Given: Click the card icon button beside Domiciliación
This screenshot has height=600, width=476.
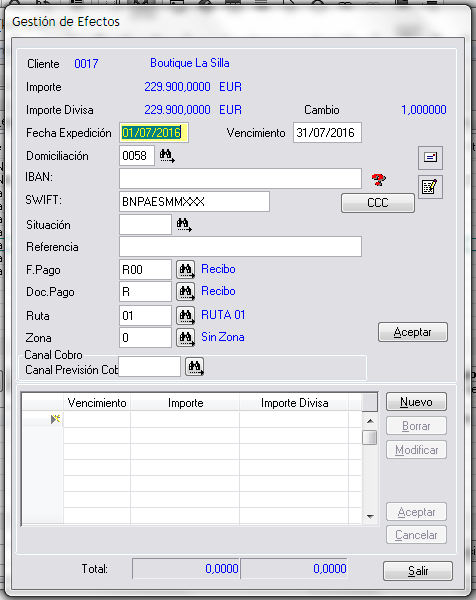Looking at the screenshot, I should click(x=430, y=157).
